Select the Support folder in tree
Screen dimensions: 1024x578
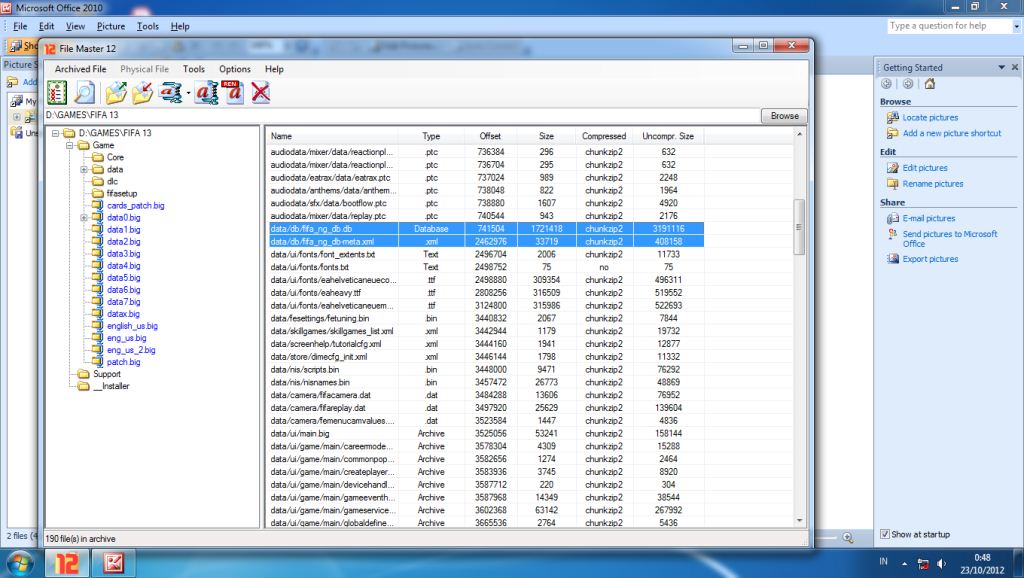coord(106,374)
